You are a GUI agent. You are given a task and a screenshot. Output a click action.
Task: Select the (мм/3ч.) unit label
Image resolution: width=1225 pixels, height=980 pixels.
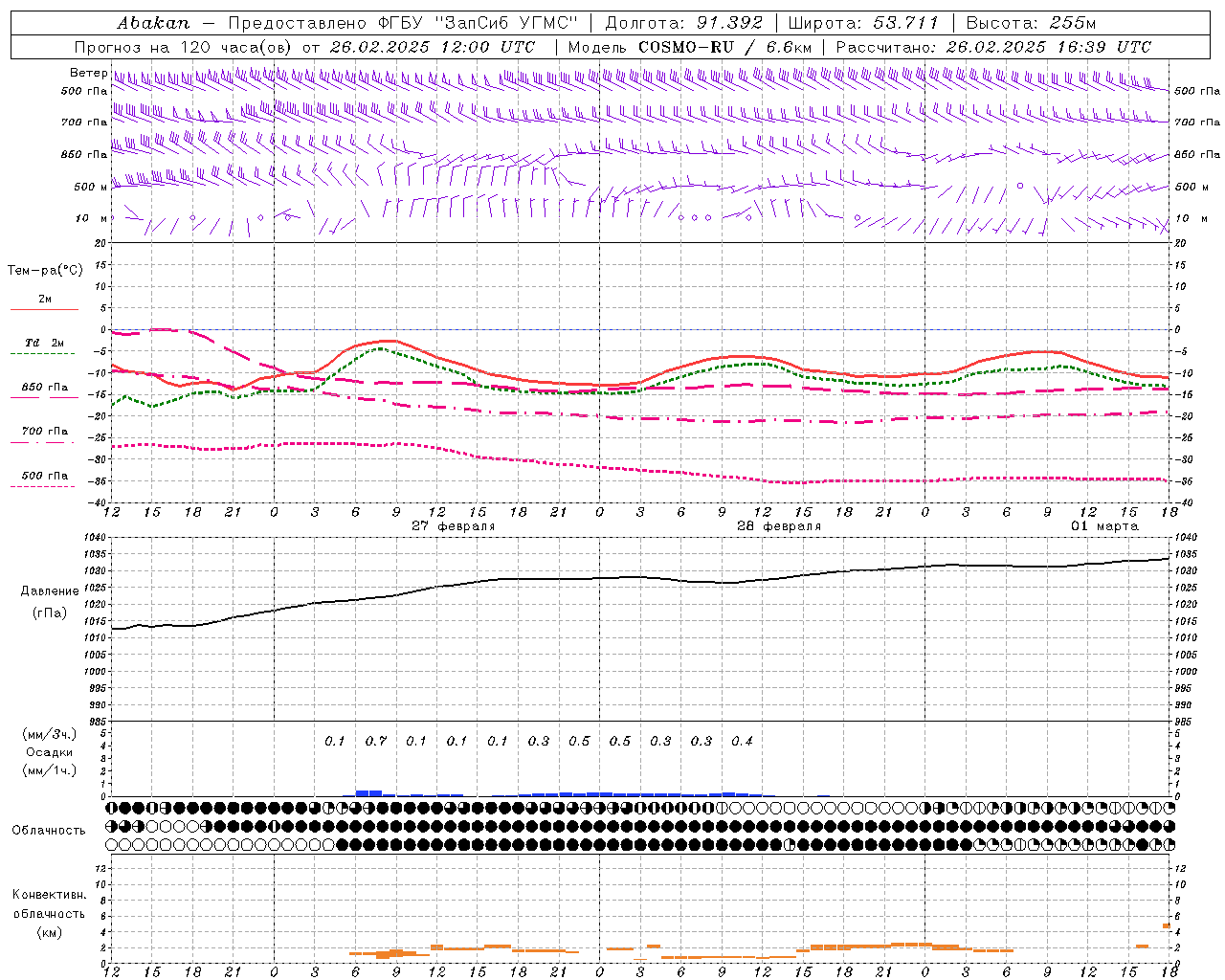click(x=50, y=734)
